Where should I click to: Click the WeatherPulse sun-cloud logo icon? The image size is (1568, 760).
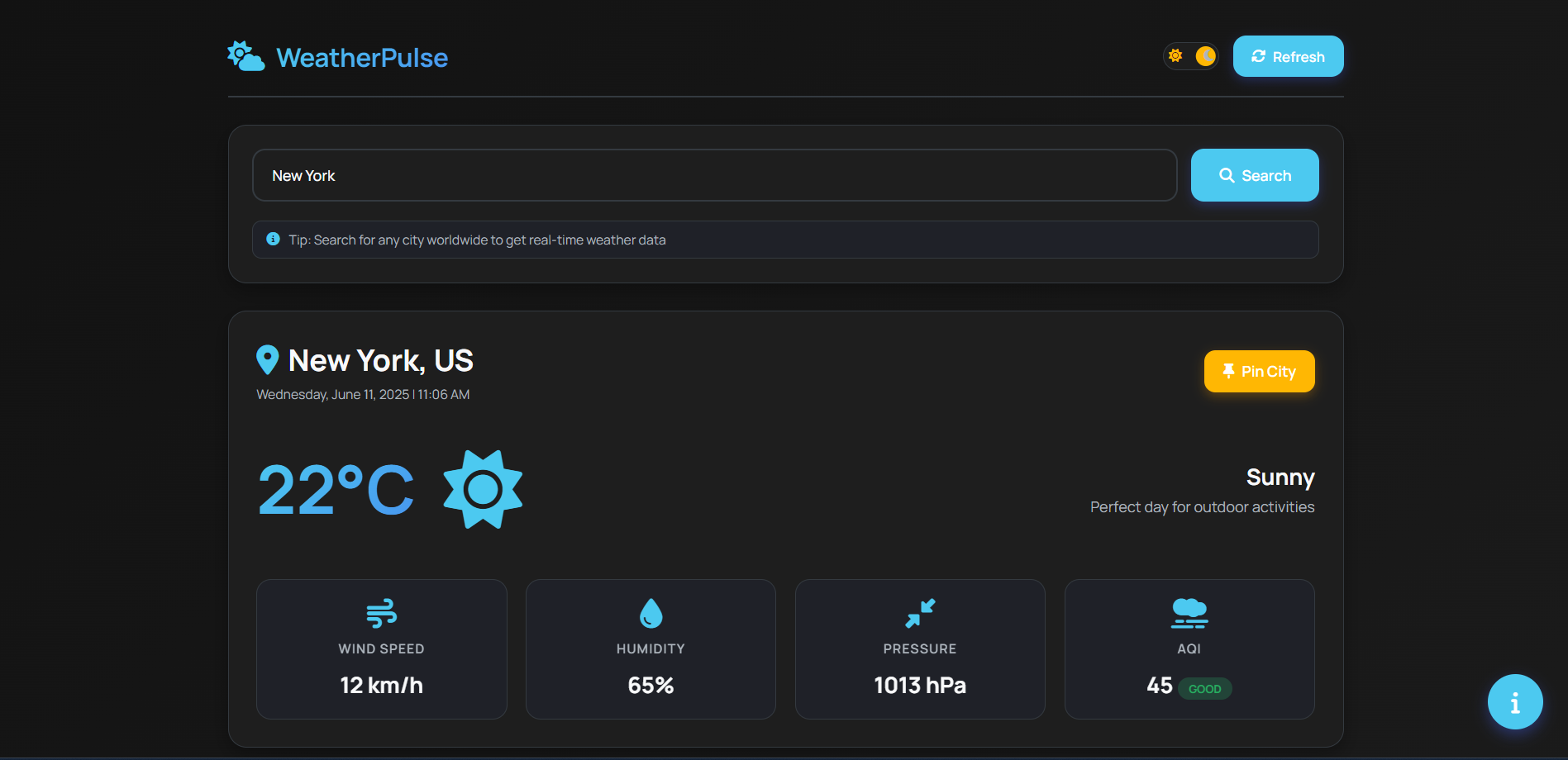click(x=245, y=56)
